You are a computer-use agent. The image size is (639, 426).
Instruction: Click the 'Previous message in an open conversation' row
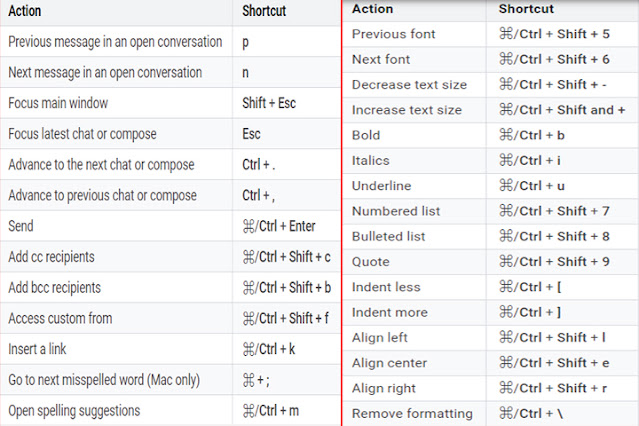coord(170,42)
